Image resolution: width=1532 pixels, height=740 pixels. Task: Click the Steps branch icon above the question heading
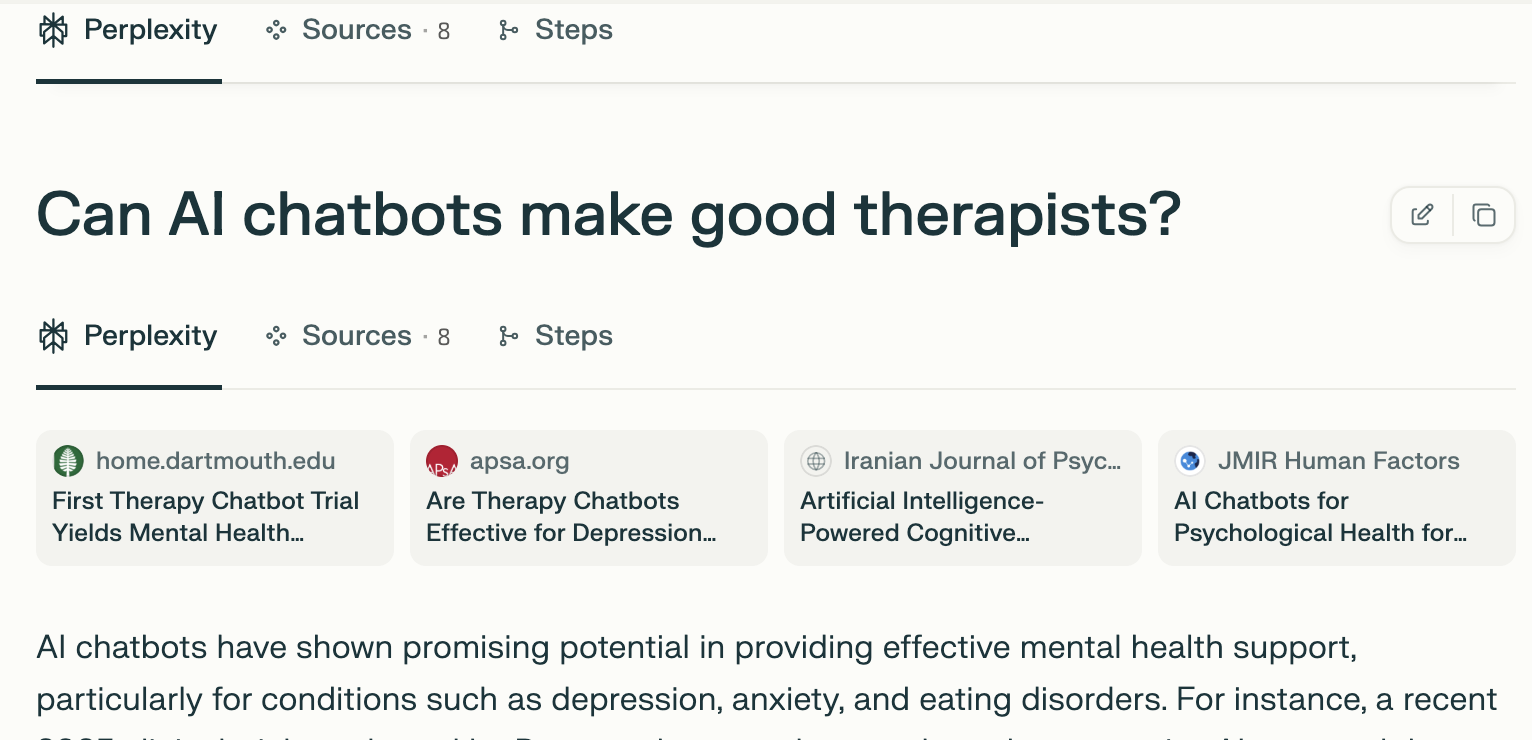click(x=509, y=30)
